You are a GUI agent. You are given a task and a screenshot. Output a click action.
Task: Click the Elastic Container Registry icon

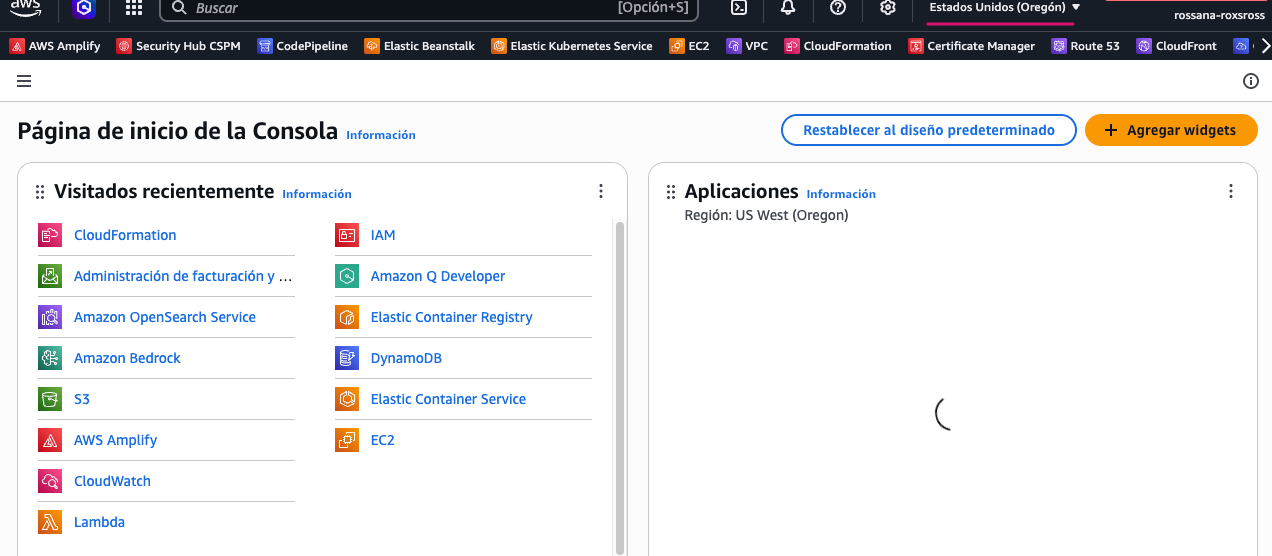pyautogui.click(x=347, y=317)
